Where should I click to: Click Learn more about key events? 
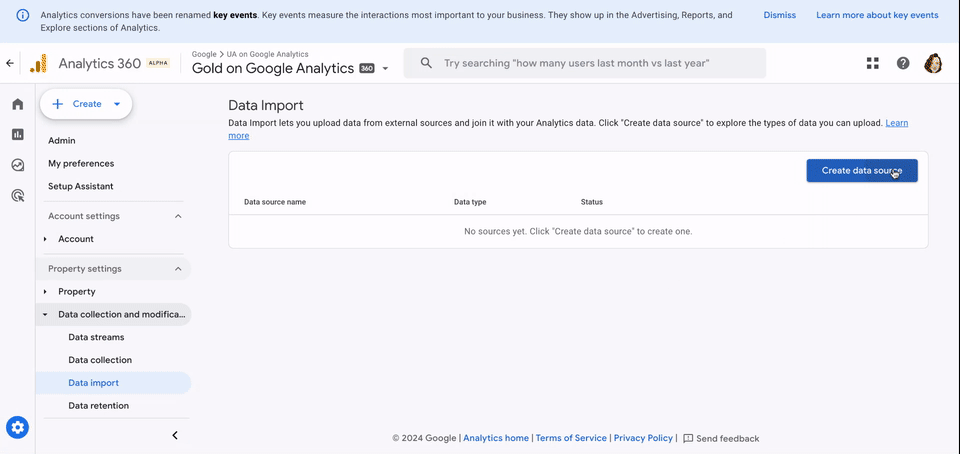(x=877, y=15)
